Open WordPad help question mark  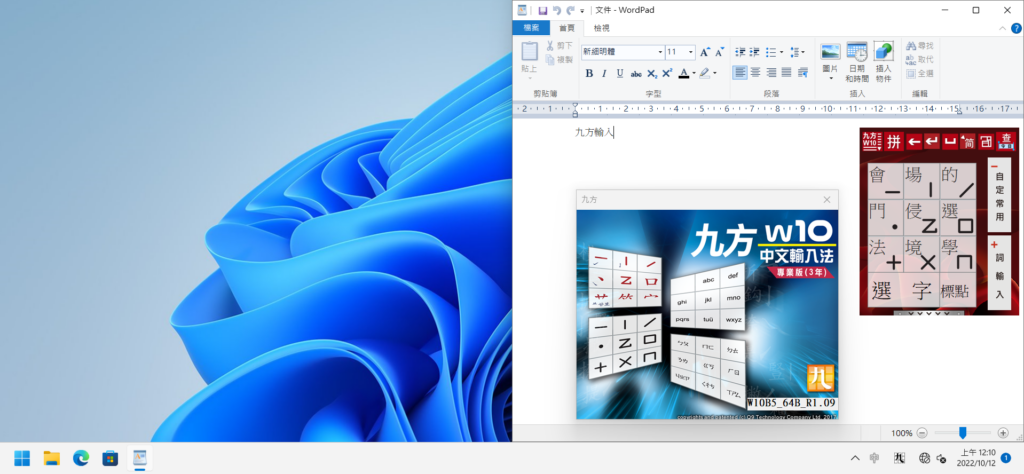coord(1017,28)
